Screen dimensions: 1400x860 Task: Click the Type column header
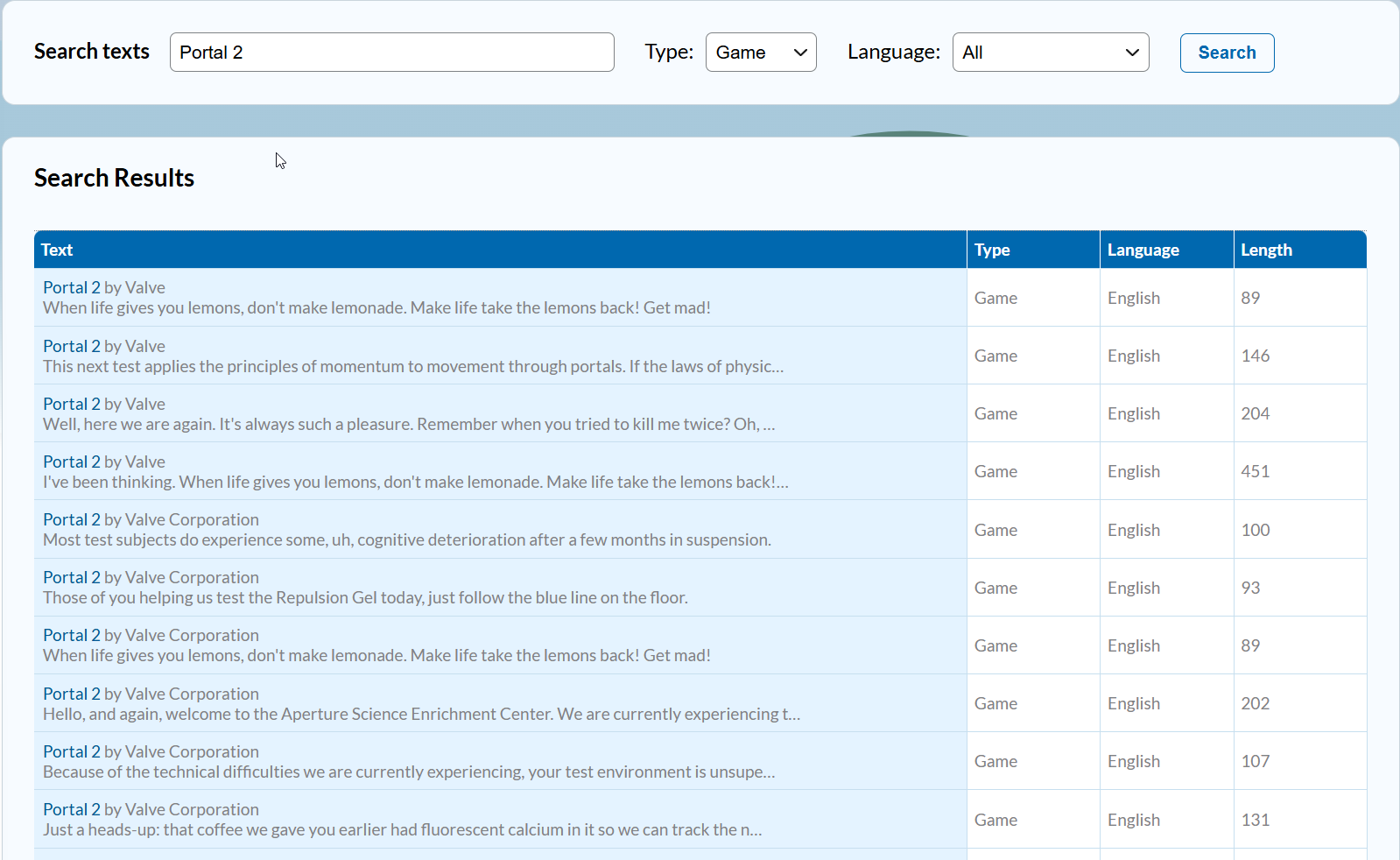[x=992, y=250]
